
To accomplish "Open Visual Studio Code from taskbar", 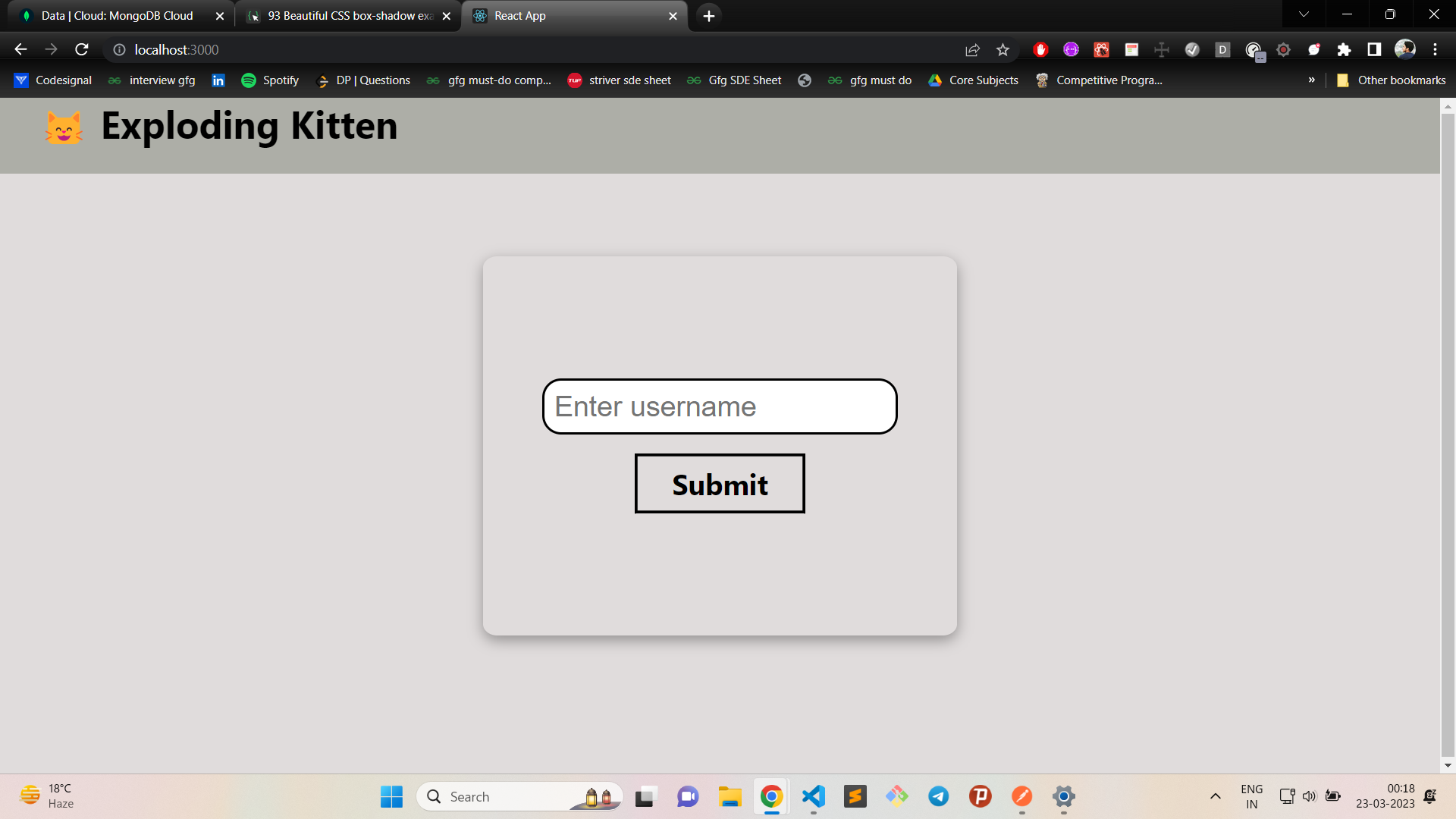I will coord(813,796).
